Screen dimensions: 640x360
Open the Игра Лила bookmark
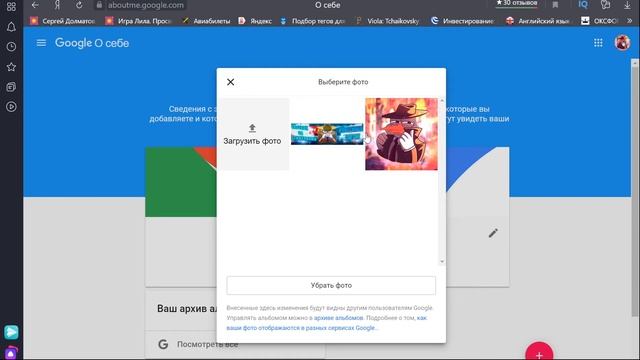[138, 21]
